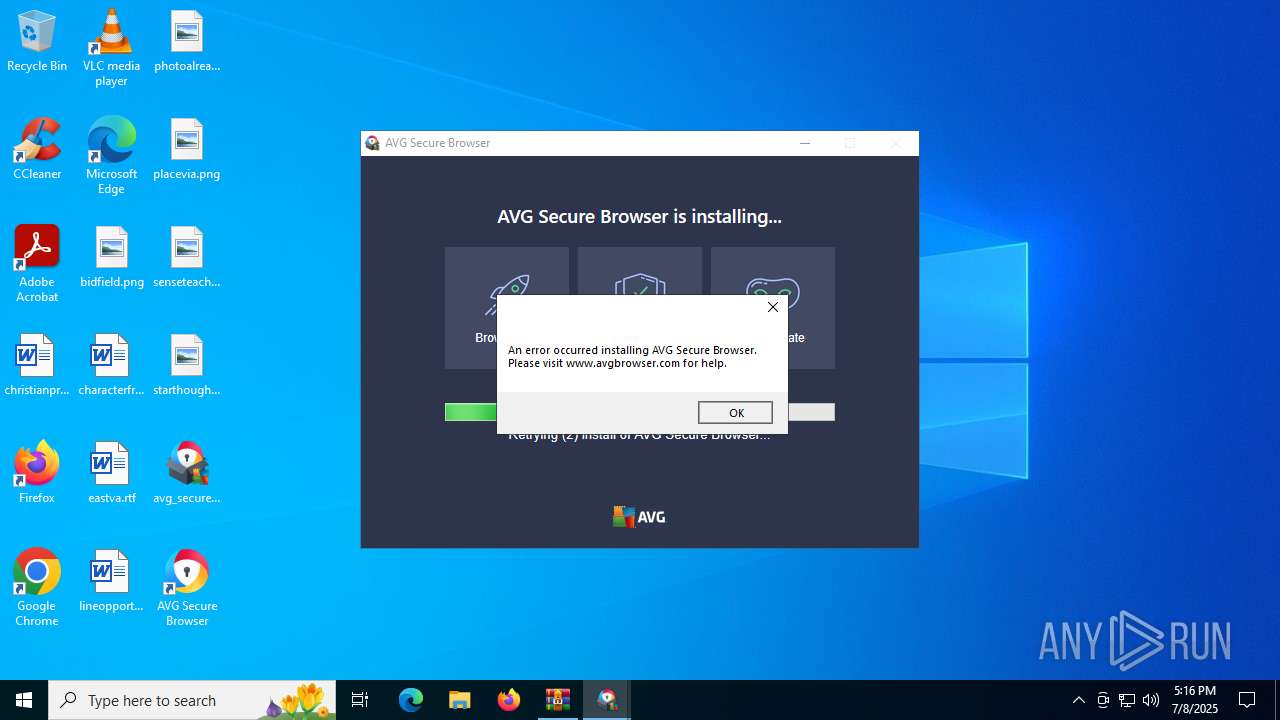Open the clock showing 5:16 PM

[x=1196, y=700]
